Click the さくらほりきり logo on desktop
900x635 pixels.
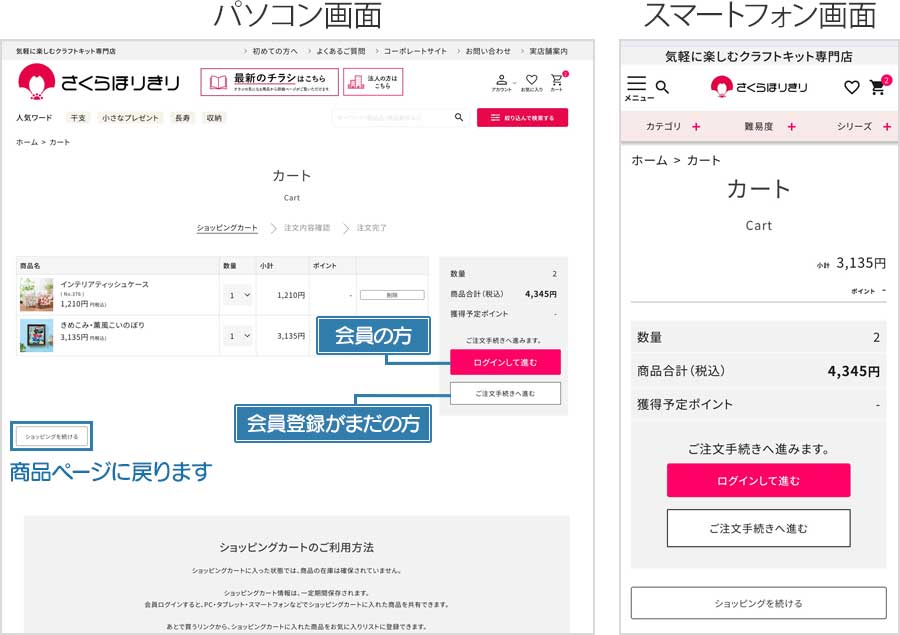point(98,83)
